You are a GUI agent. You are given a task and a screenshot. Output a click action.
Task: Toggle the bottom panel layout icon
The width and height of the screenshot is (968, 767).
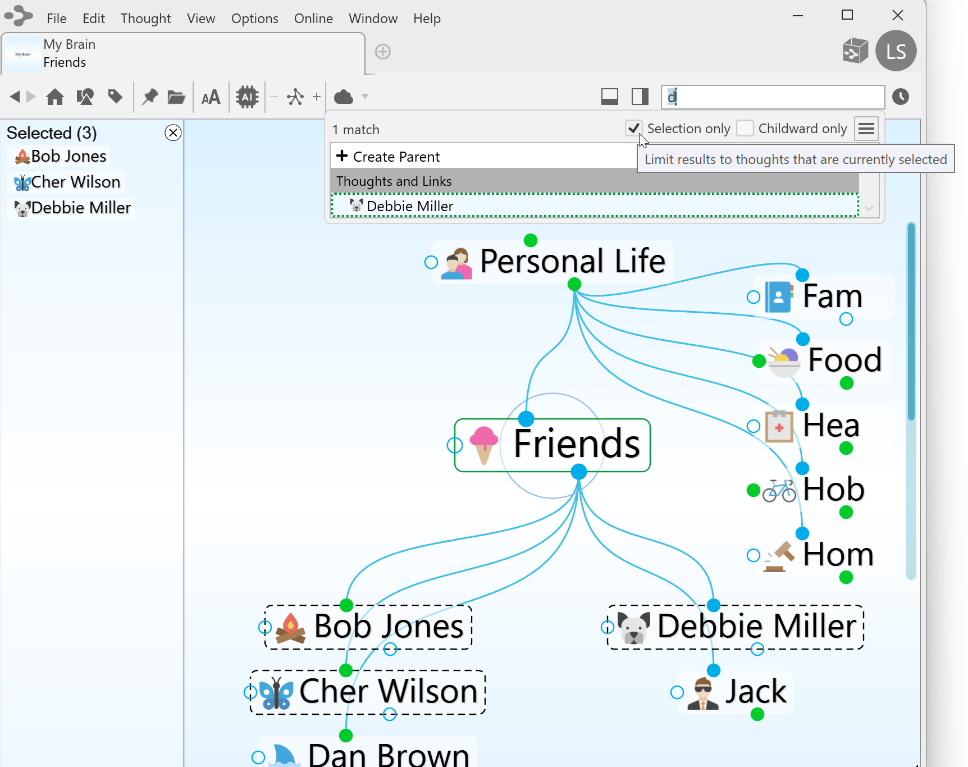[x=609, y=97]
